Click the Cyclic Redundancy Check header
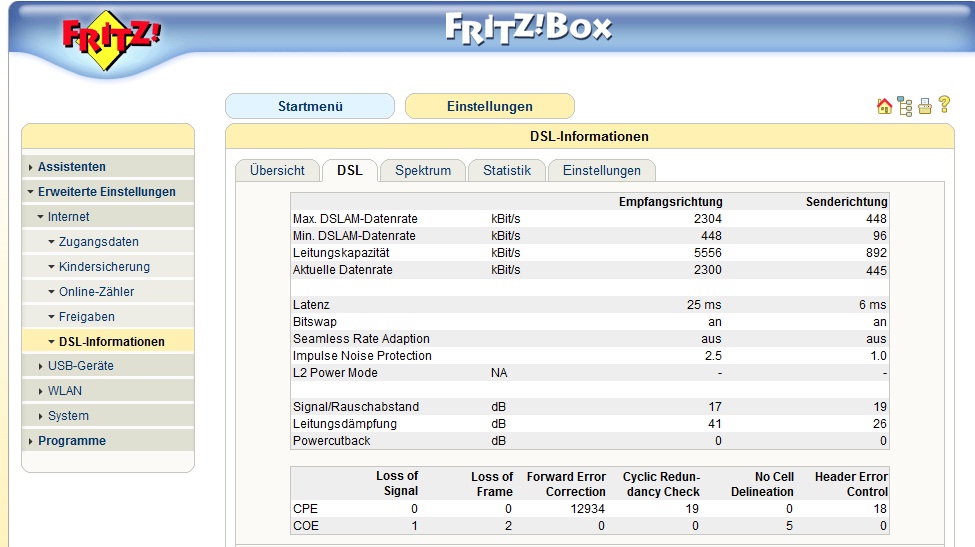Image resolution: width=975 pixels, height=547 pixels. 662,484
